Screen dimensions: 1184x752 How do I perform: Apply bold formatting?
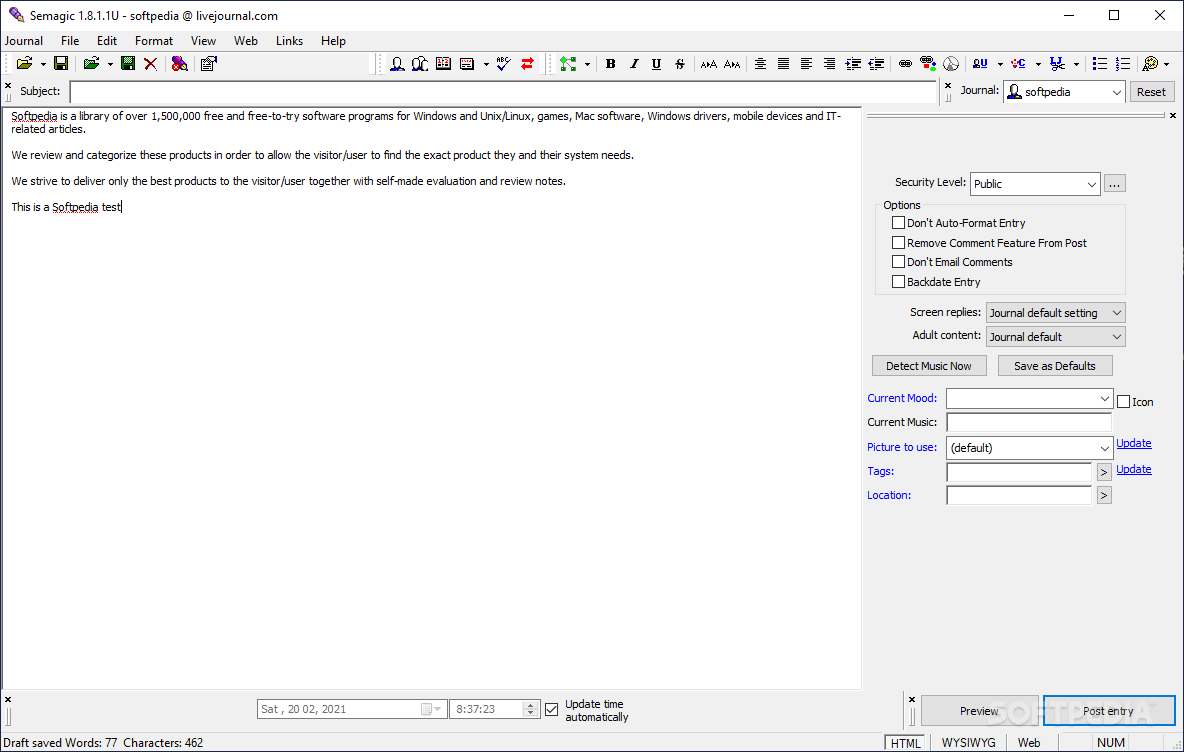click(610, 63)
